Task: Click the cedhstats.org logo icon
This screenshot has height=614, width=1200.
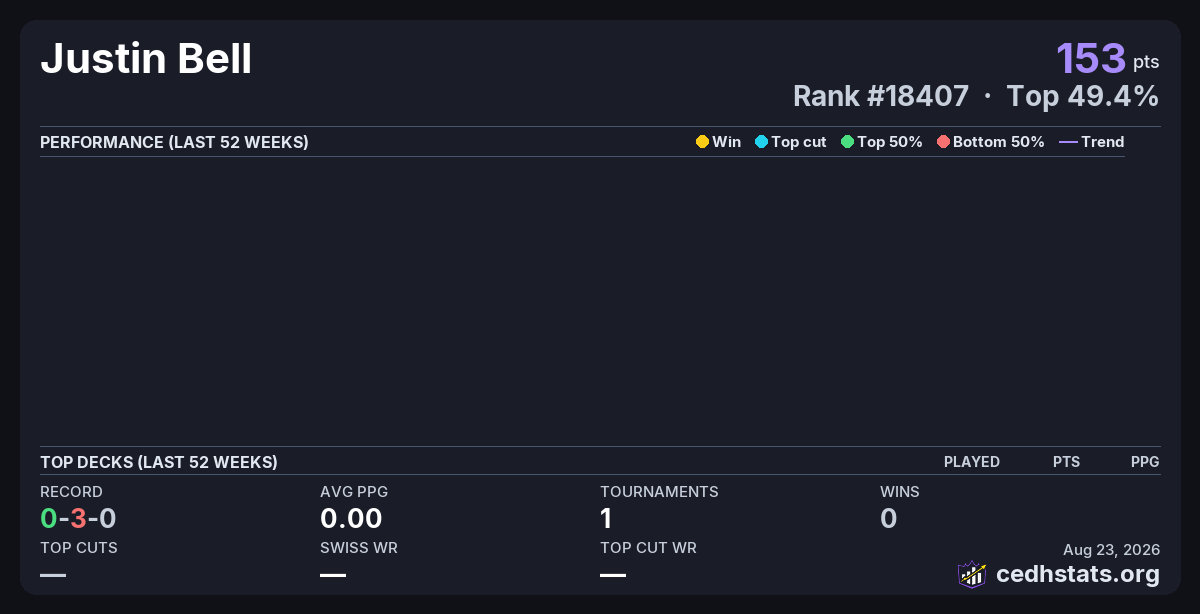Action: tap(972, 574)
